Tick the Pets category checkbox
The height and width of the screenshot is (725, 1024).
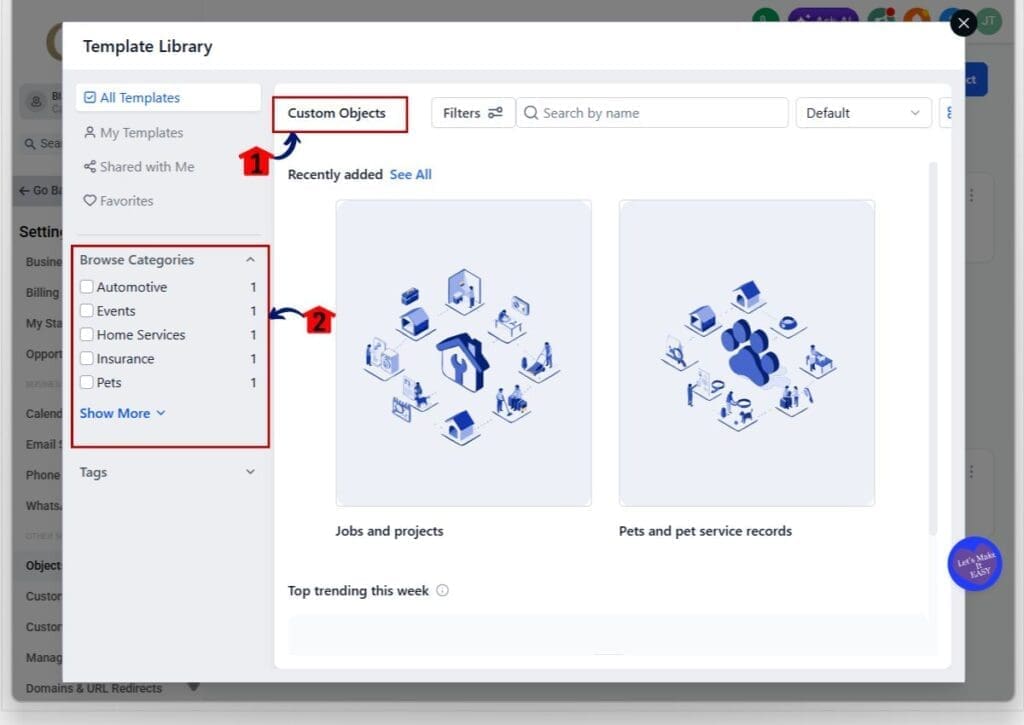coord(87,383)
